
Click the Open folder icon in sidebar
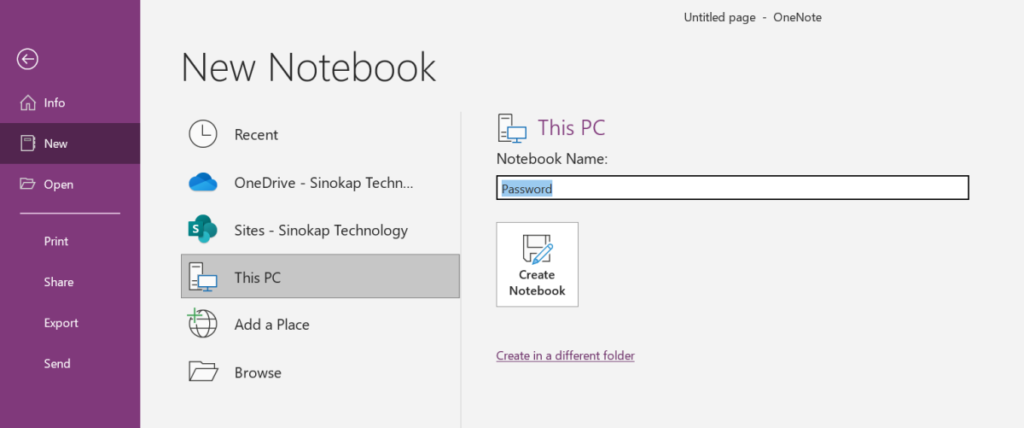27,184
